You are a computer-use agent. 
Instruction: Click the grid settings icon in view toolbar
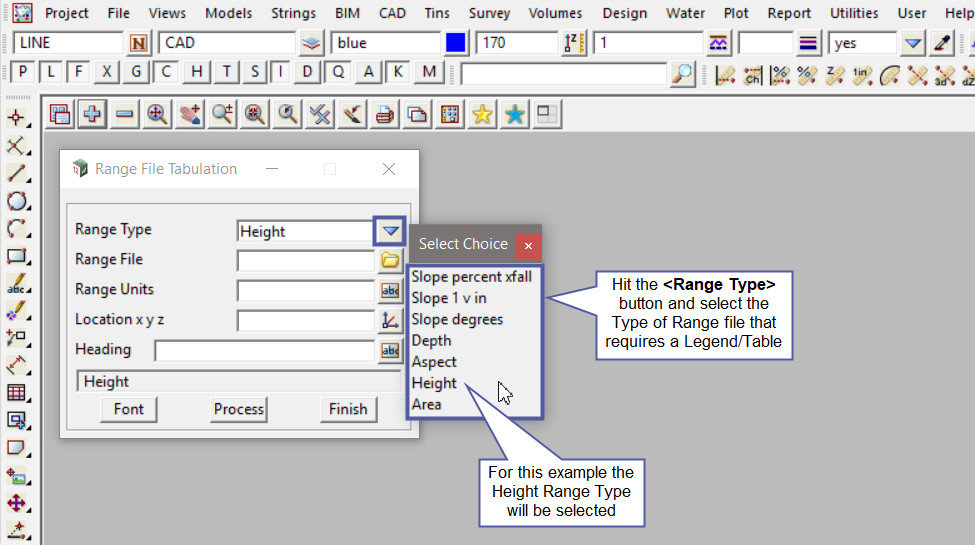[450, 114]
